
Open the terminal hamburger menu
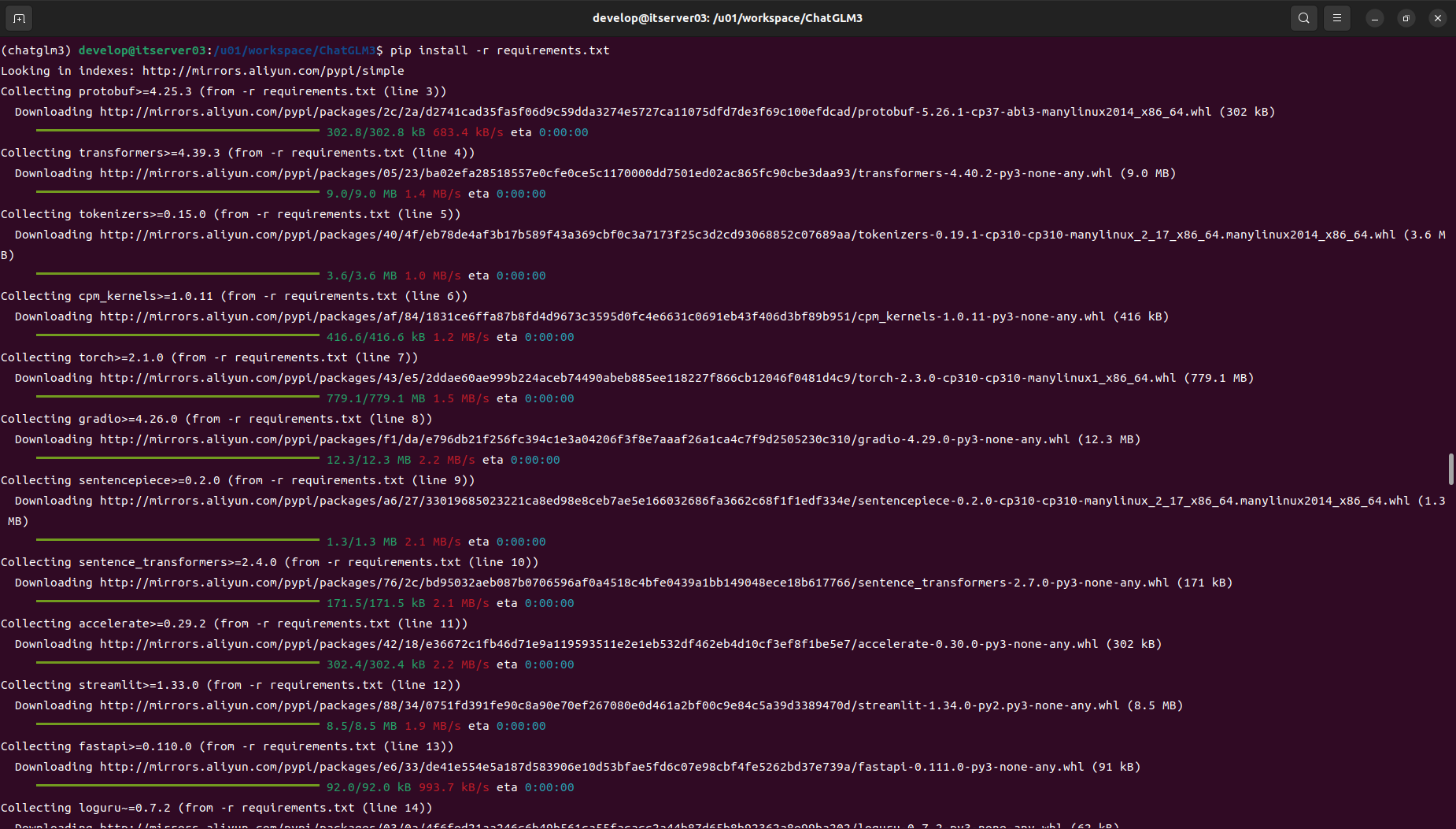pyautogui.click(x=1337, y=18)
